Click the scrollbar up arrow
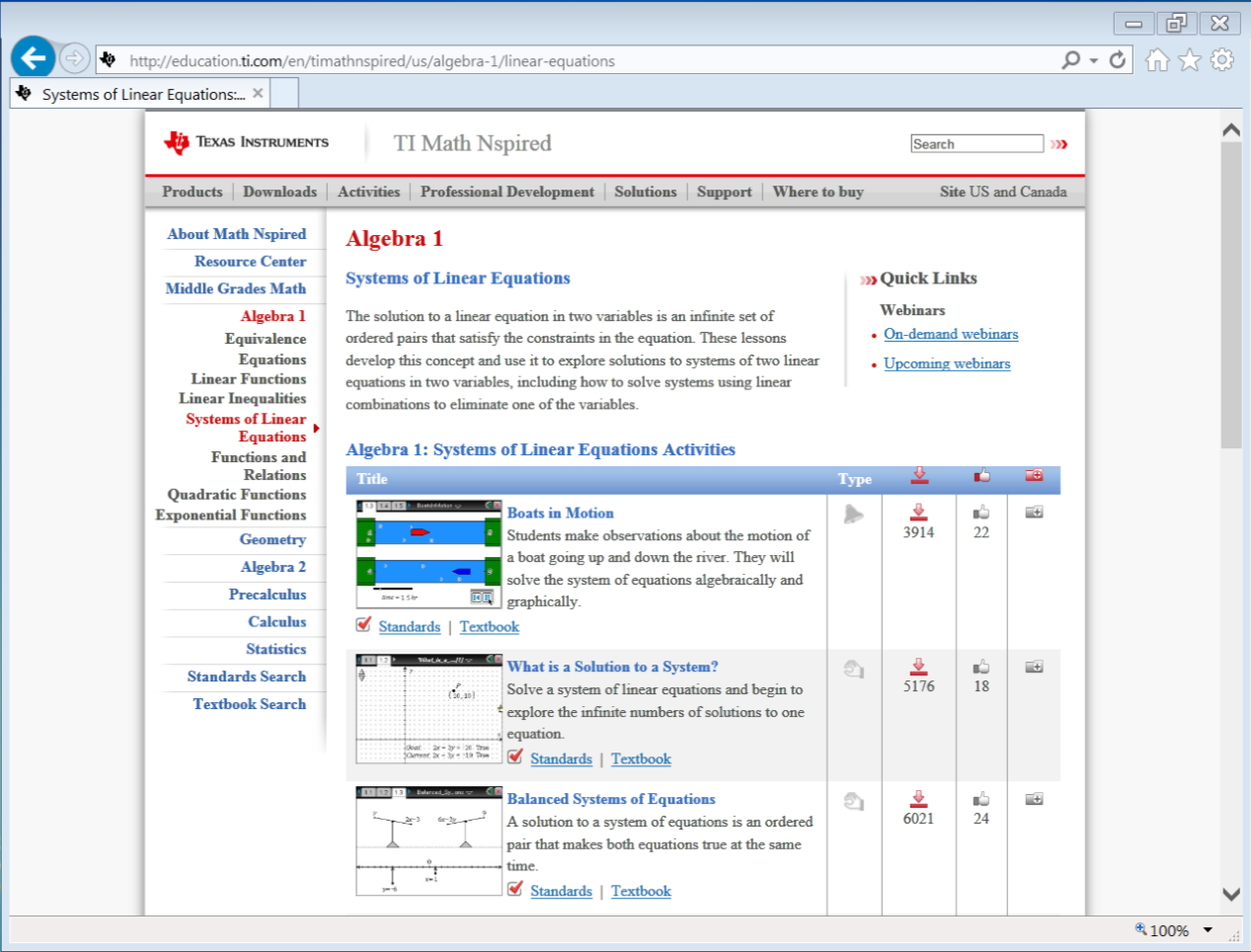The width and height of the screenshot is (1251, 952). coord(1231,130)
